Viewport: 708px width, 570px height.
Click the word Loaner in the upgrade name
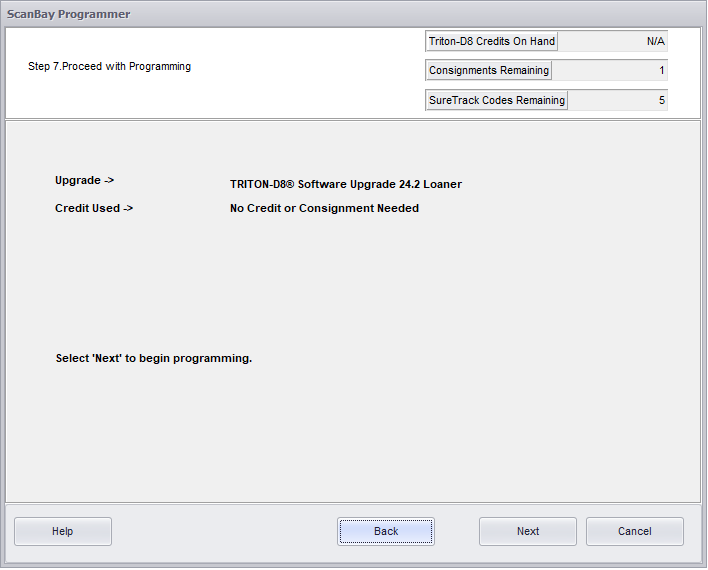point(441,184)
